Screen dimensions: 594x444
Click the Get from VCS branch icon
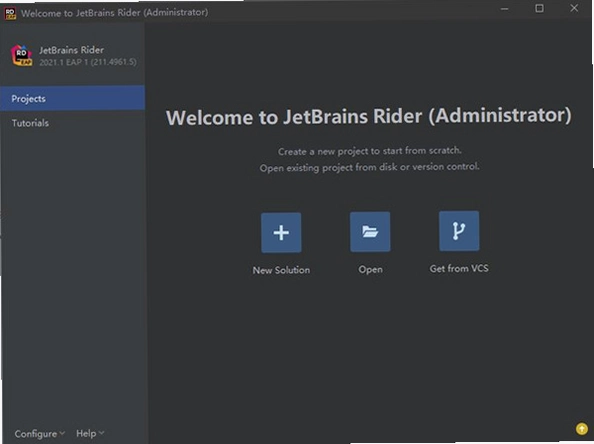tap(459, 231)
